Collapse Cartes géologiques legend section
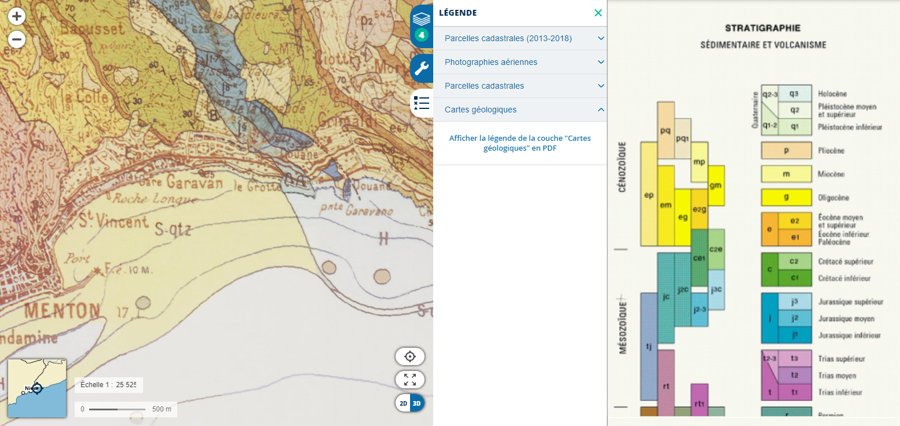 click(x=600, y=109)
